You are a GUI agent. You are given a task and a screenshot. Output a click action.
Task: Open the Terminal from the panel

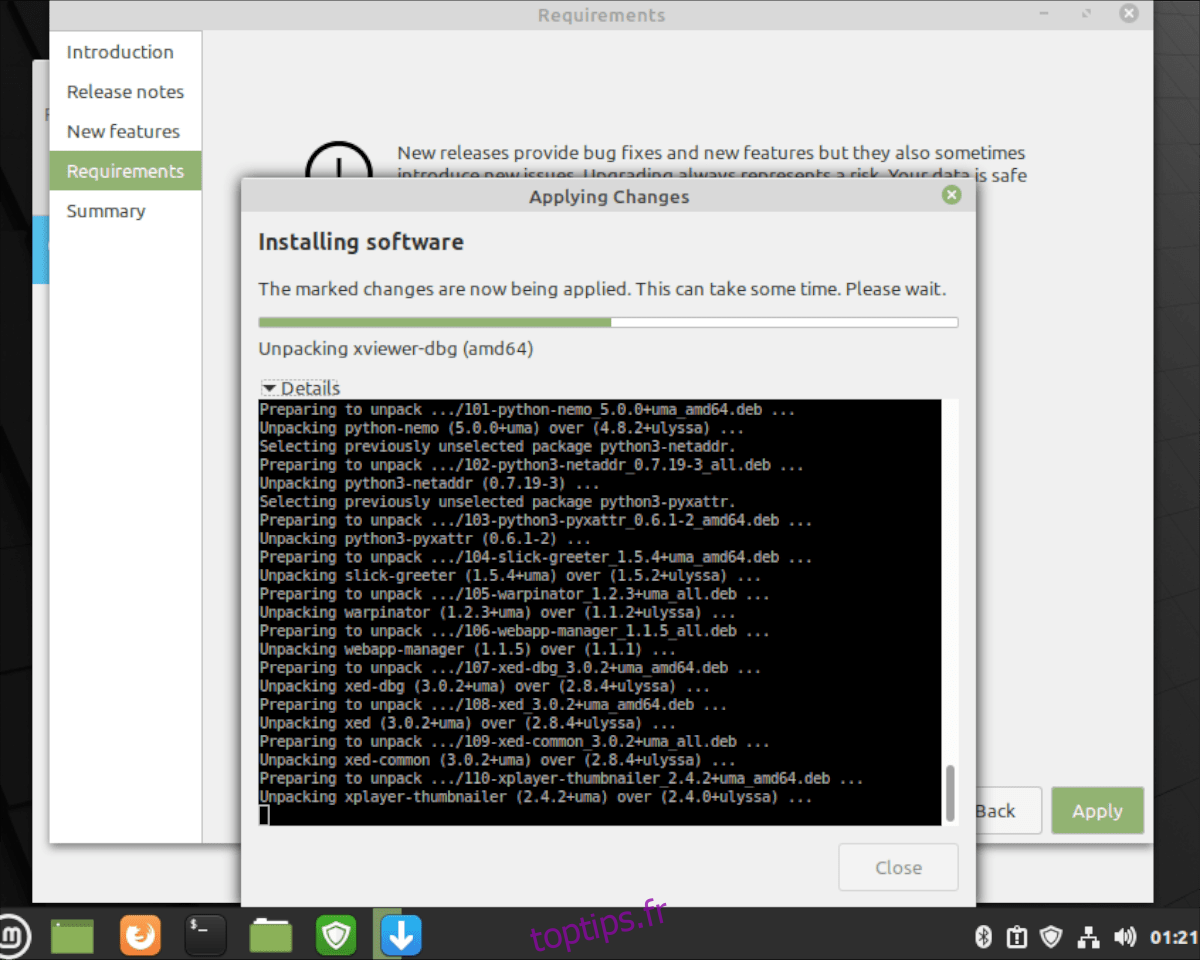click(x=205, y=936)
